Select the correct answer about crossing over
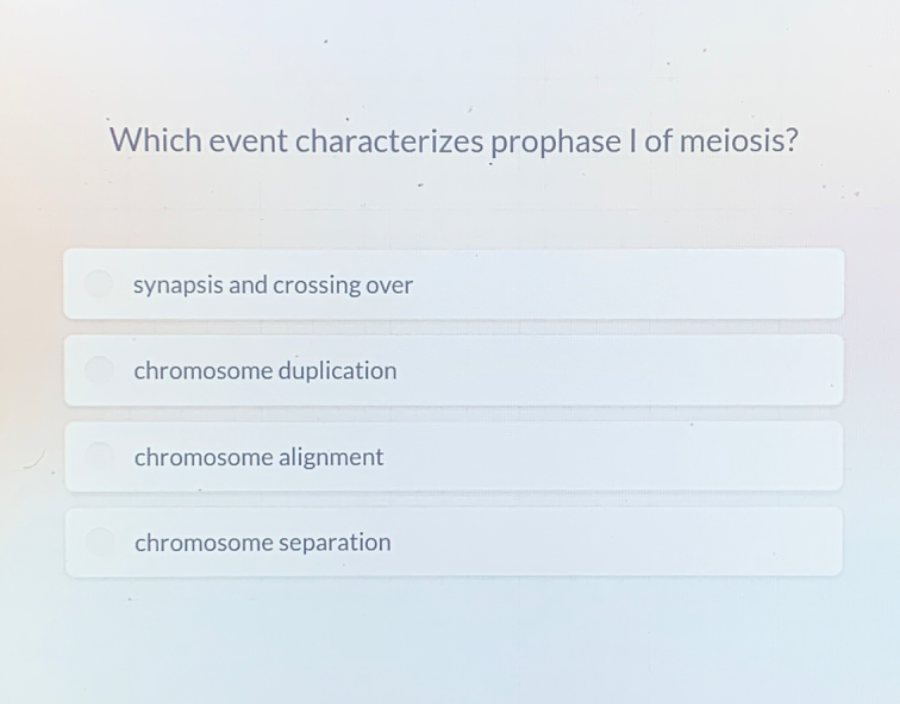 pyautogui.click(x=273, y=284)
